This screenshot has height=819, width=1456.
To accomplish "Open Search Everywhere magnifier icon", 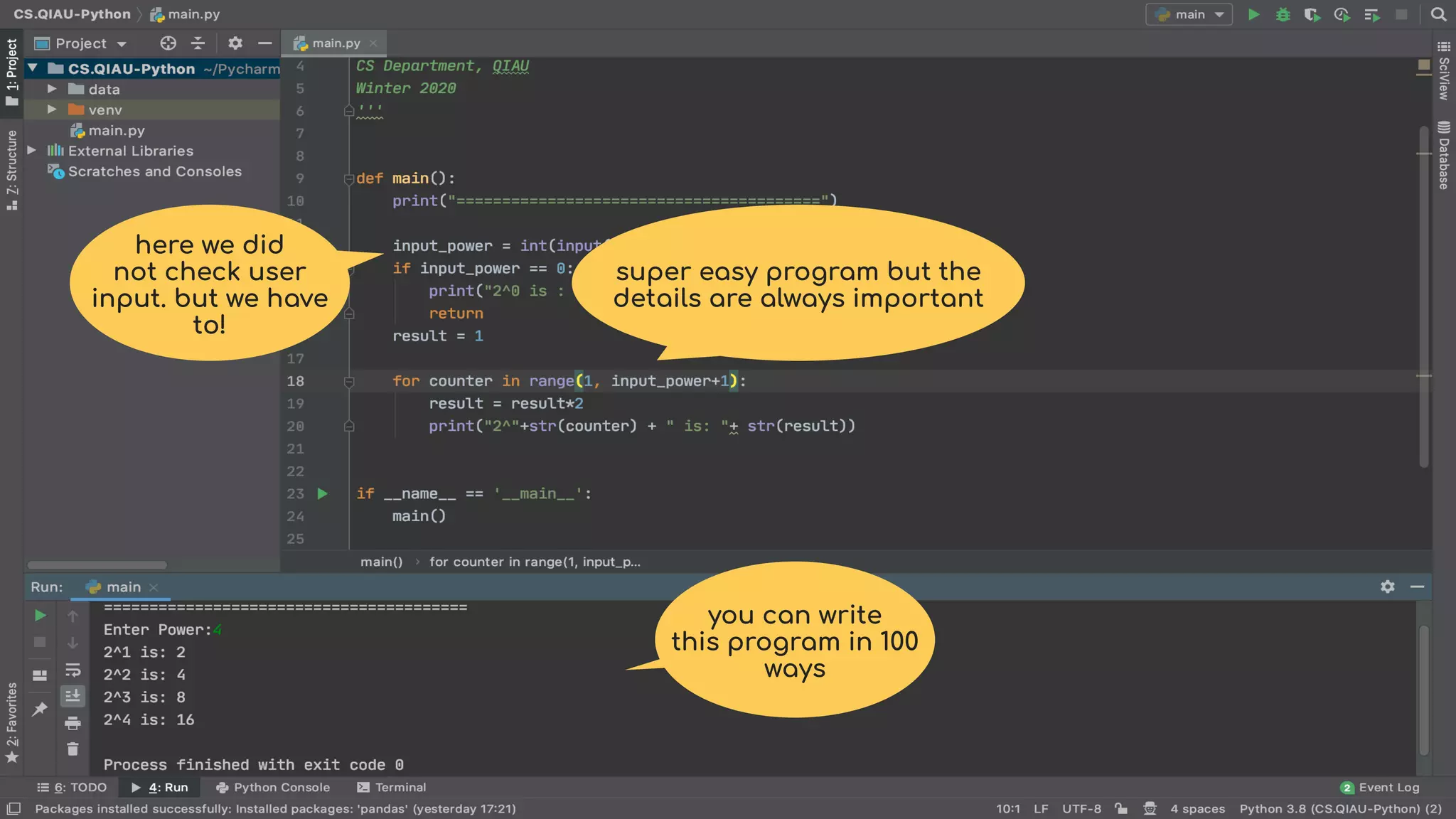I will [x=1438, y=15].
